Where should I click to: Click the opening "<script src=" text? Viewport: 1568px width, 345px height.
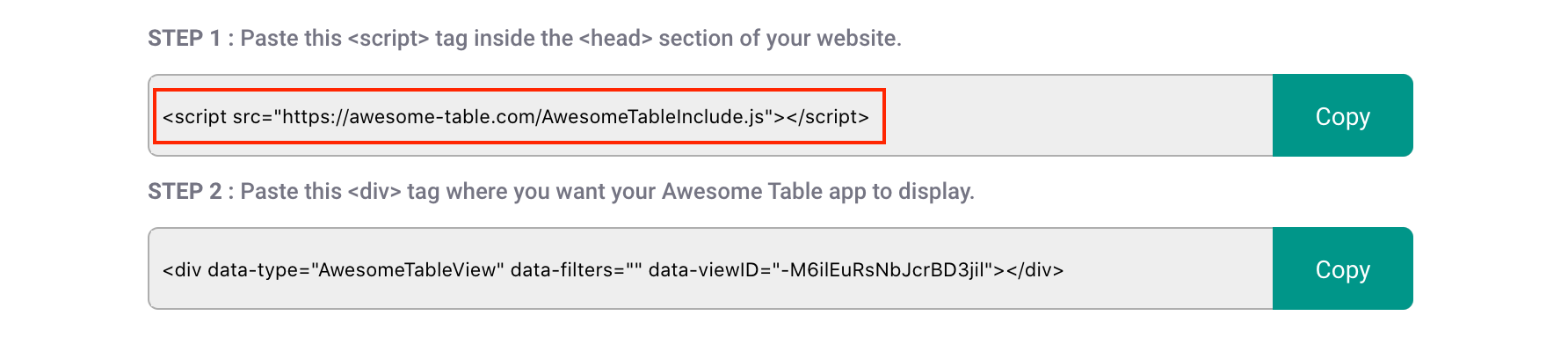point(218,116)
